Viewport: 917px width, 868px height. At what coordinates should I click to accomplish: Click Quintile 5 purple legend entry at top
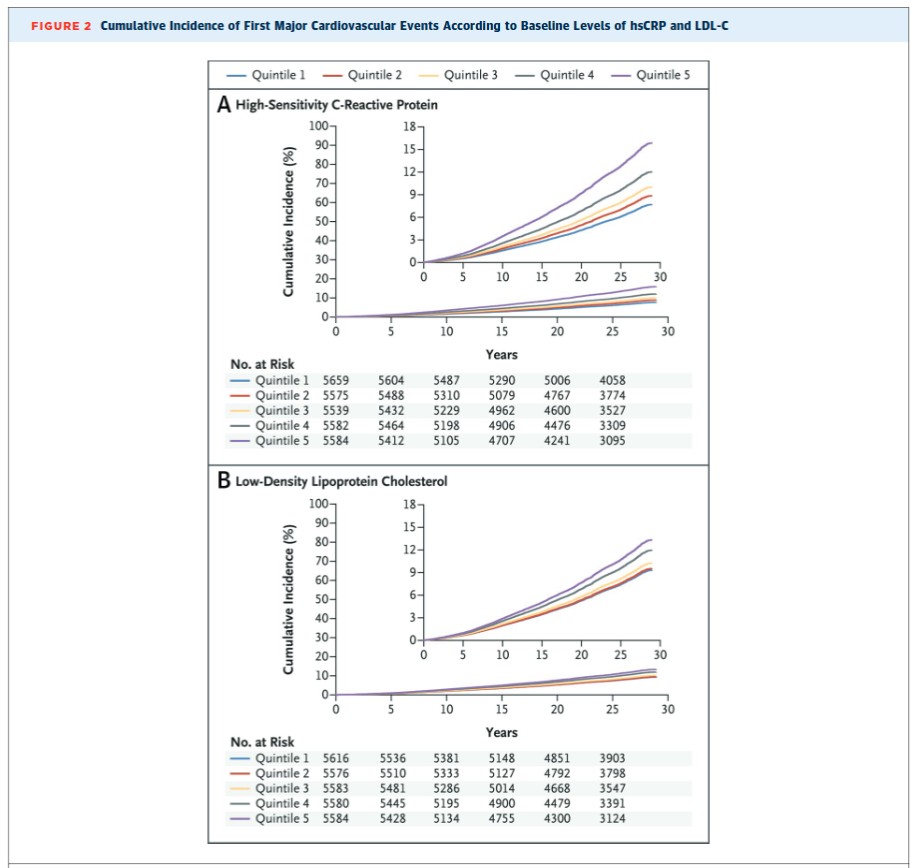pyautogui.click(x=652, y=75)
